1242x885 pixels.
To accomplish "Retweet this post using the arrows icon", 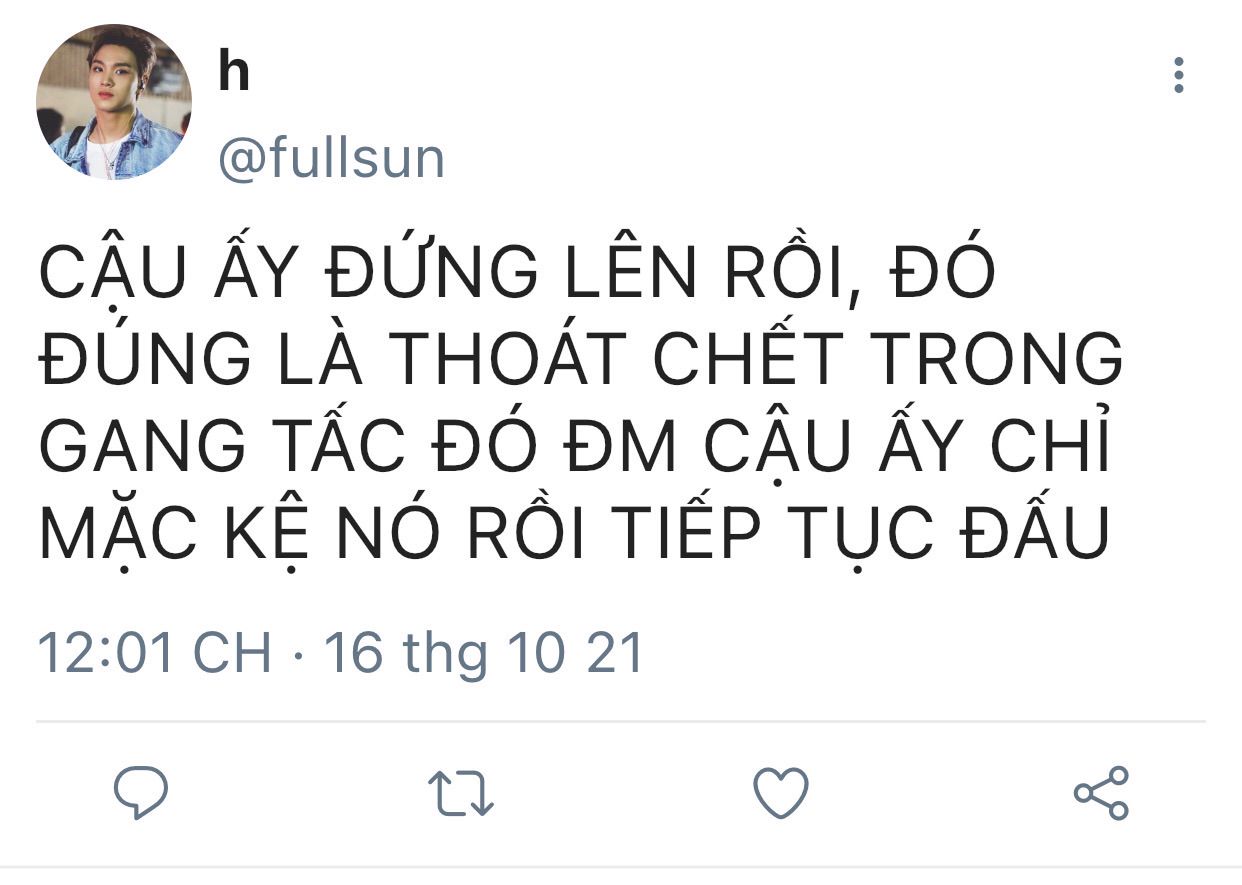I will click(x=461, y=793).
